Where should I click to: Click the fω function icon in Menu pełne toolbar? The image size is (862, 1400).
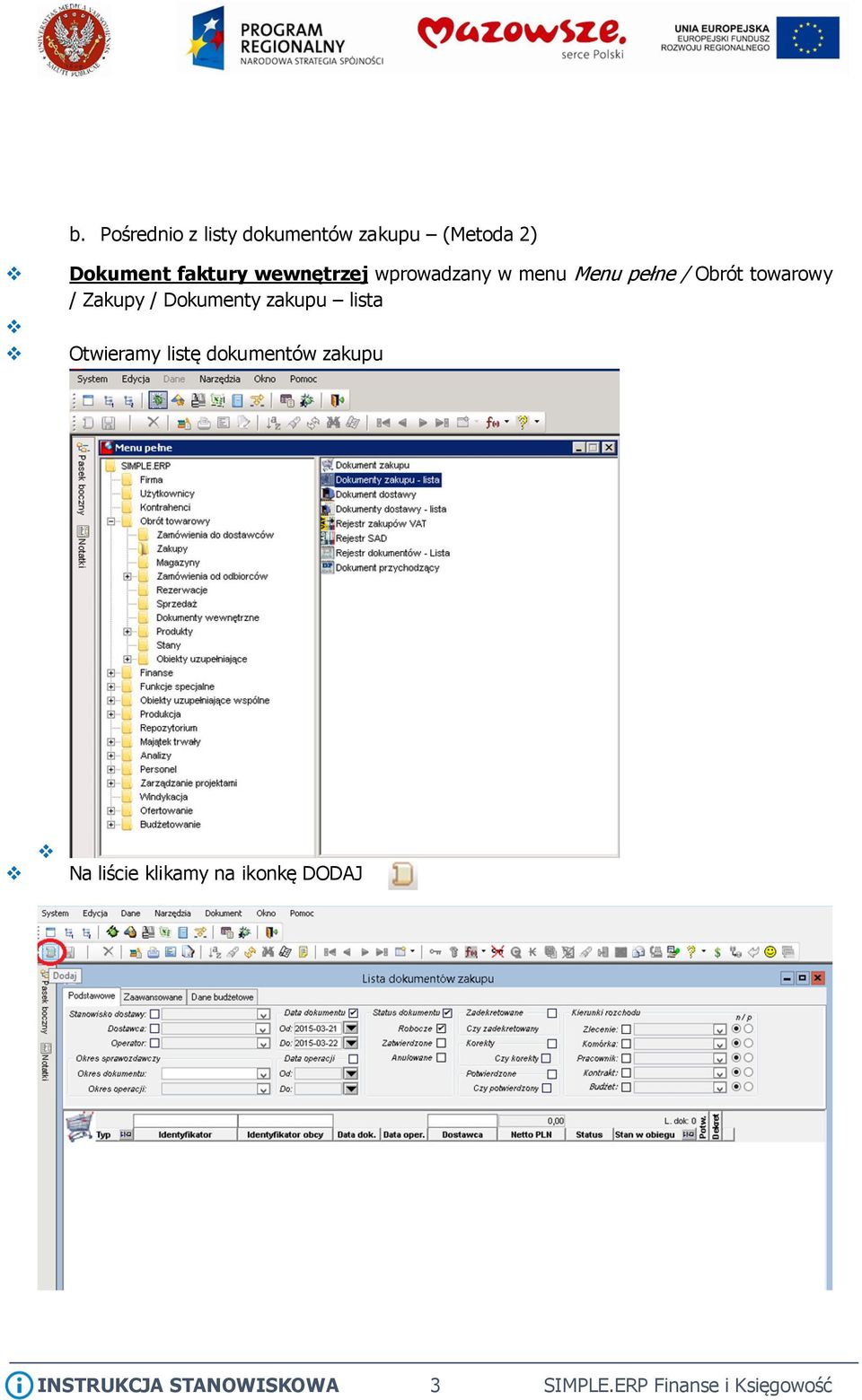492,422
